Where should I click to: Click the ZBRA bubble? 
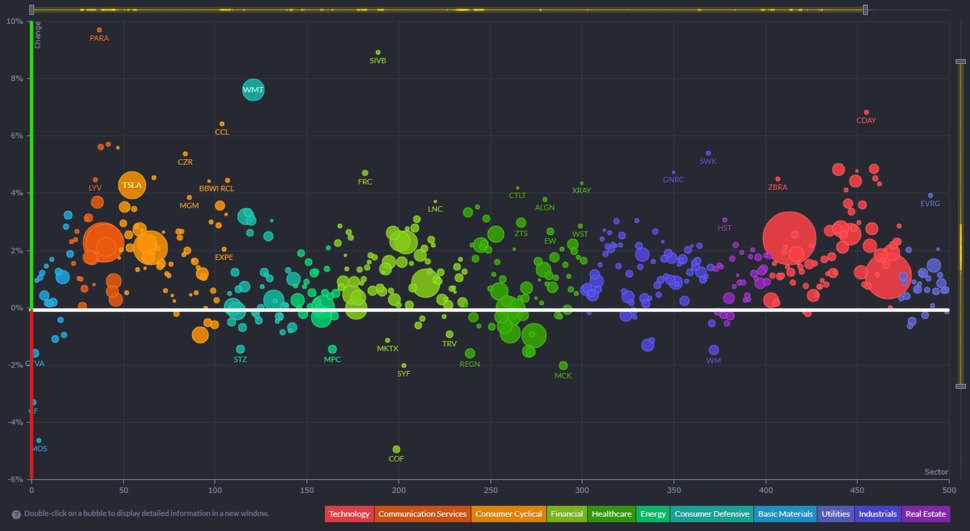coord(778,179)
